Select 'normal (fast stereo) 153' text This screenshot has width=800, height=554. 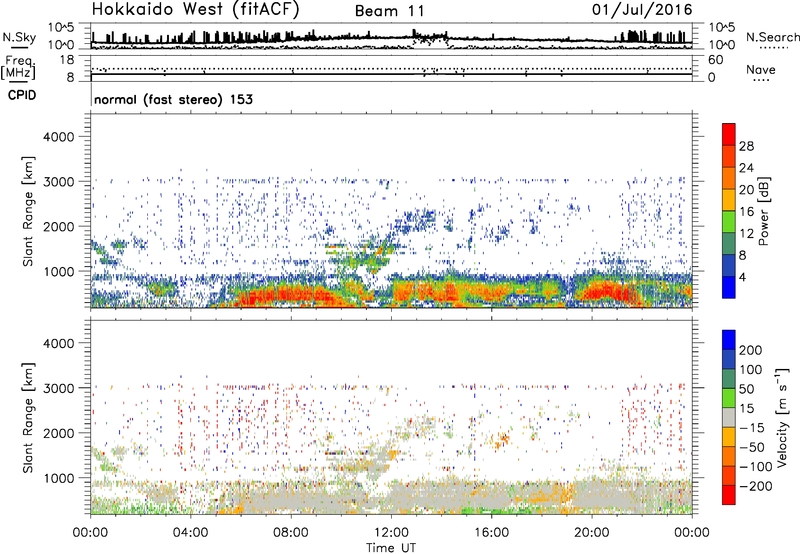point(173,99)
